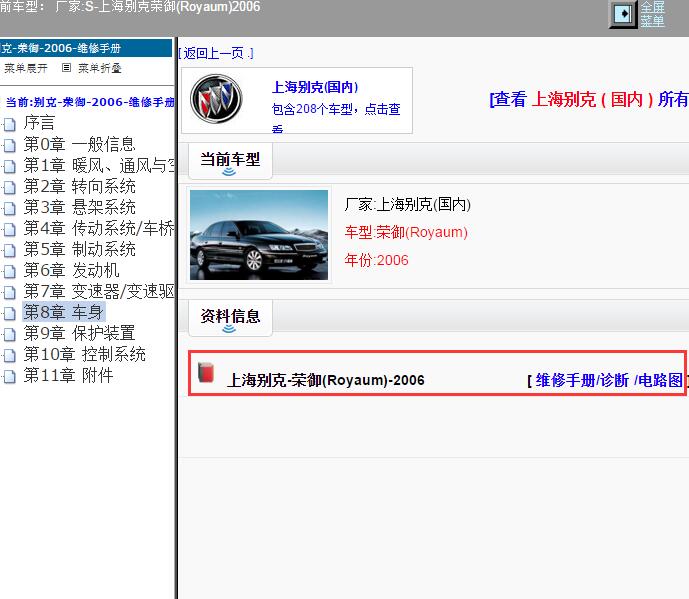Viewport: 689px width, 599px height.
Task: Open 第11章 附件
Action: tap(68, 376)
